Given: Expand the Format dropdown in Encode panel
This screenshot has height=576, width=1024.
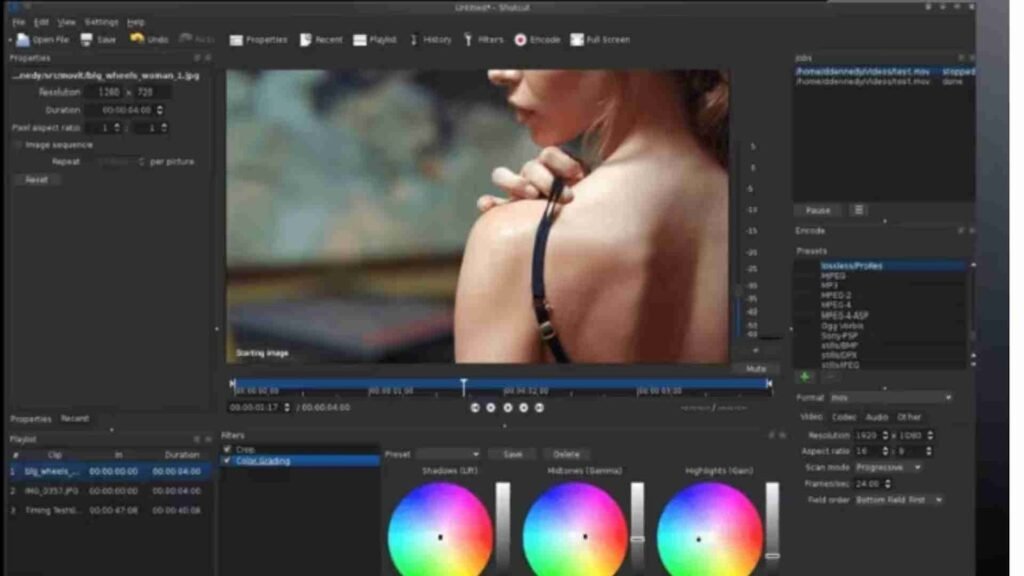Looking at the screenshot, I should [x=890, y=397].
